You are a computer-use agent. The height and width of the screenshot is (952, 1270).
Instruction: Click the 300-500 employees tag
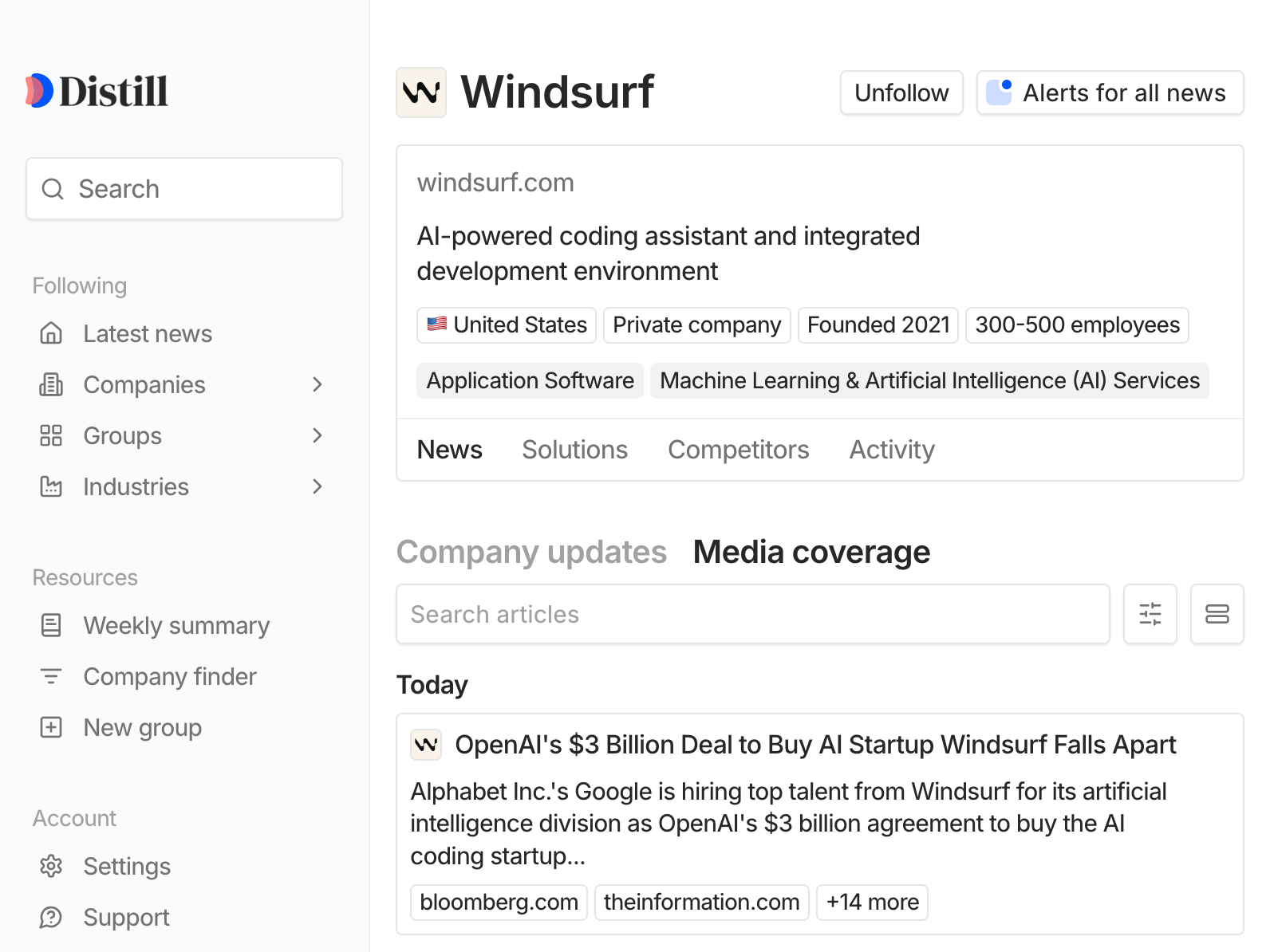point(1078,325)
